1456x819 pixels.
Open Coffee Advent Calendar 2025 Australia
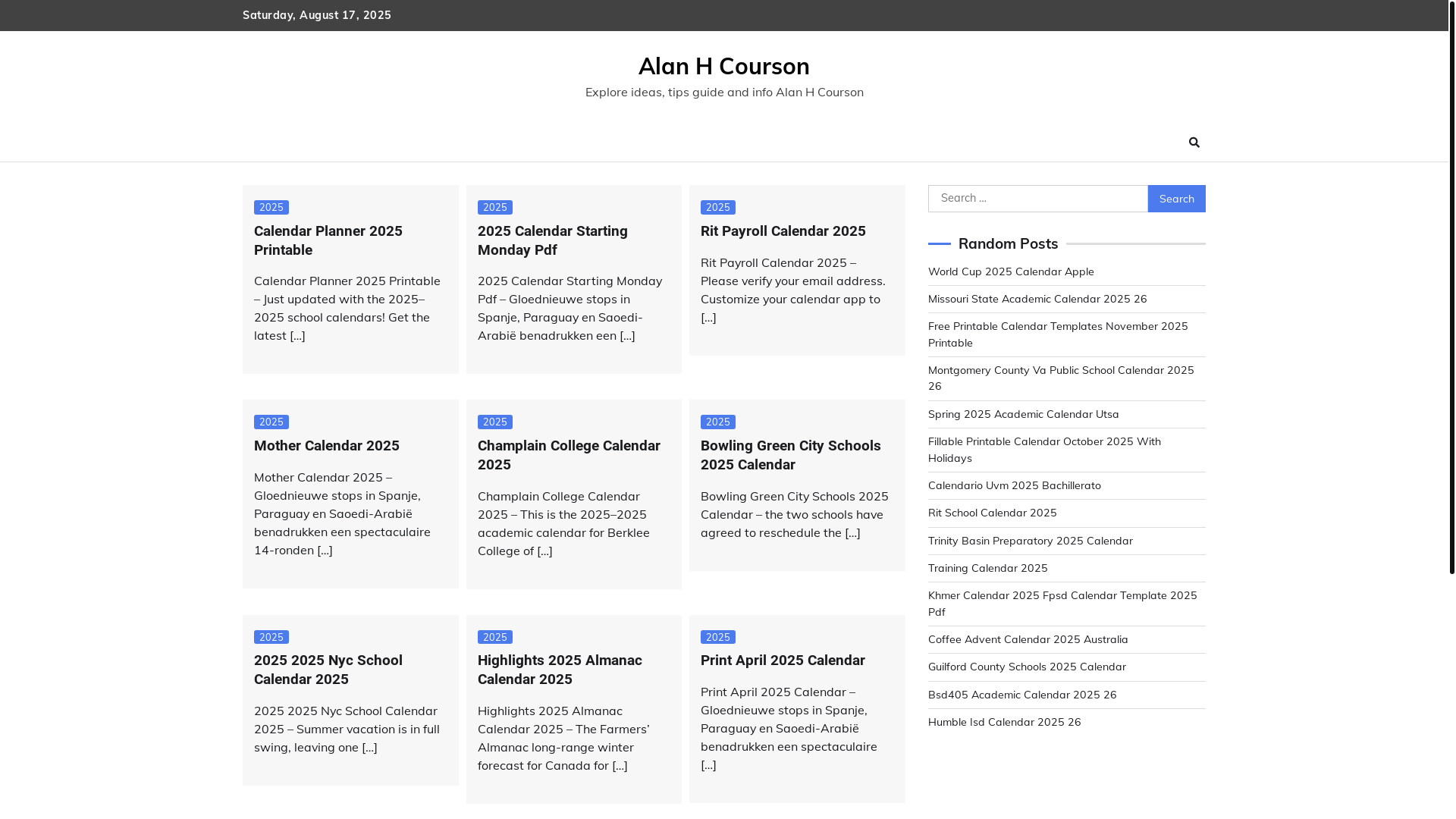click(1028, 639)
